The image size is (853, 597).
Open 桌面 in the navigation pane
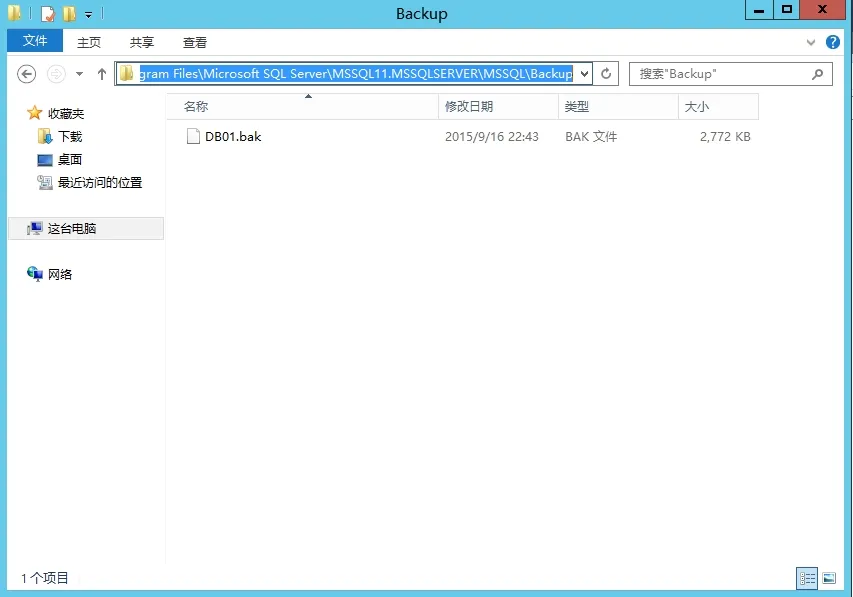click(x=70, y=159)
